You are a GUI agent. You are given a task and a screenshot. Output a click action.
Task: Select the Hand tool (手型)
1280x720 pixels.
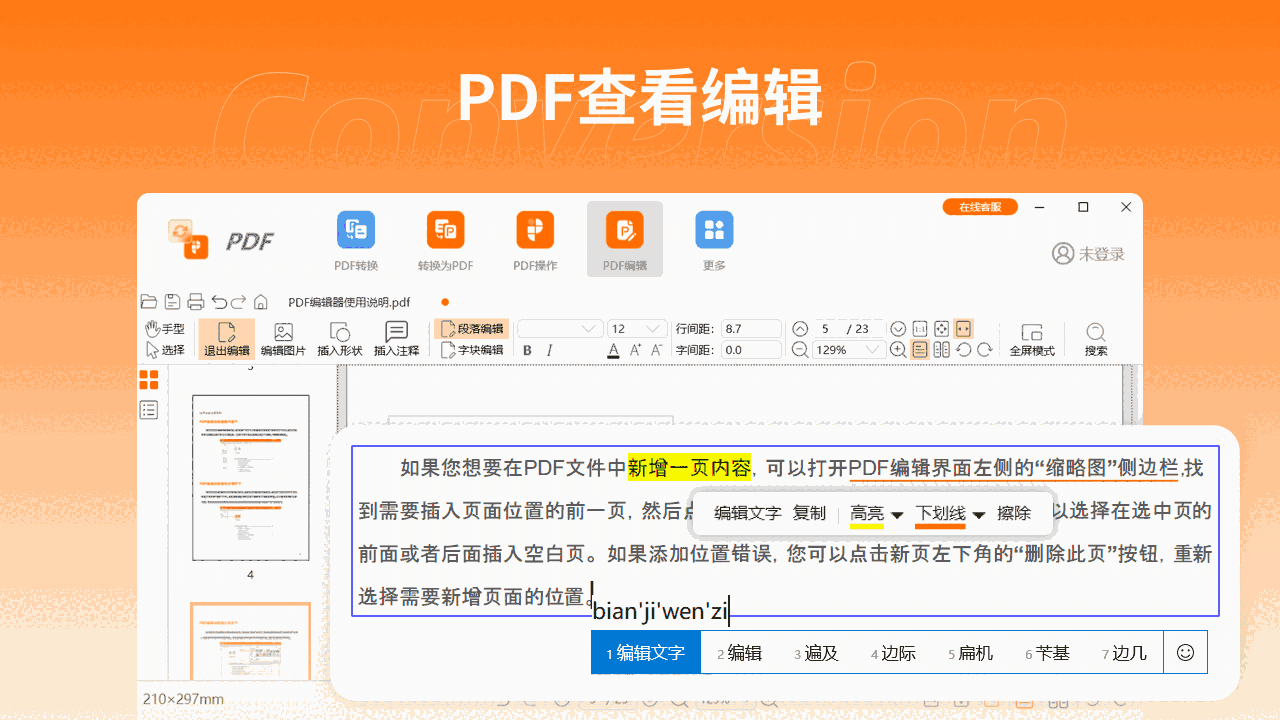164,328
